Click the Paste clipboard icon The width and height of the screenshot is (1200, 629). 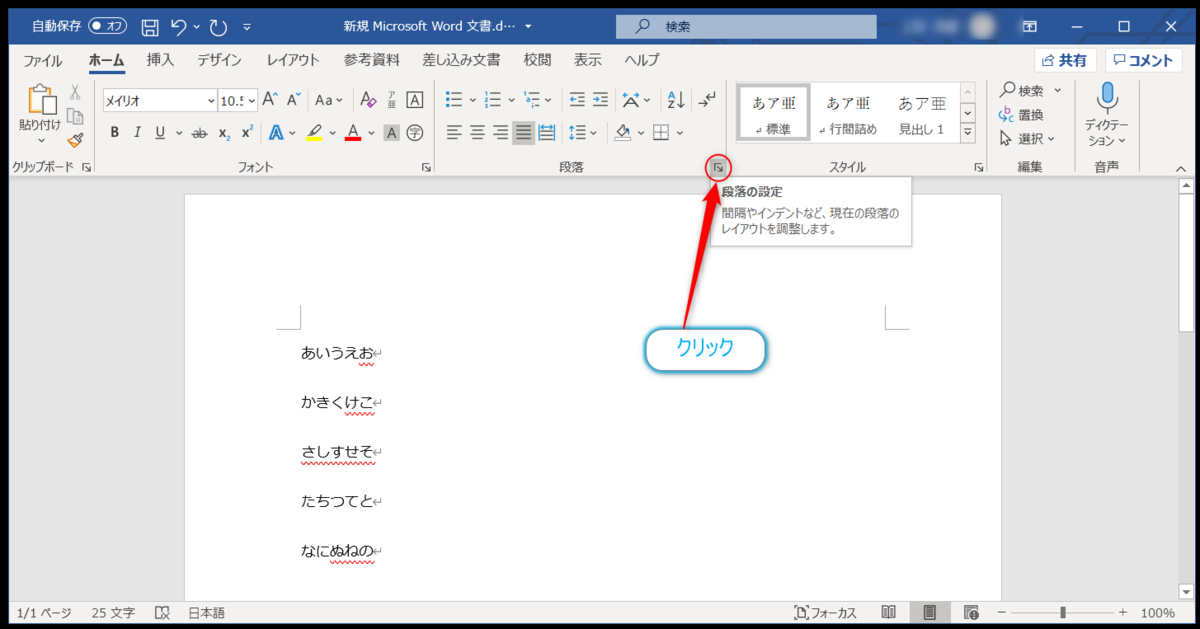40,99
